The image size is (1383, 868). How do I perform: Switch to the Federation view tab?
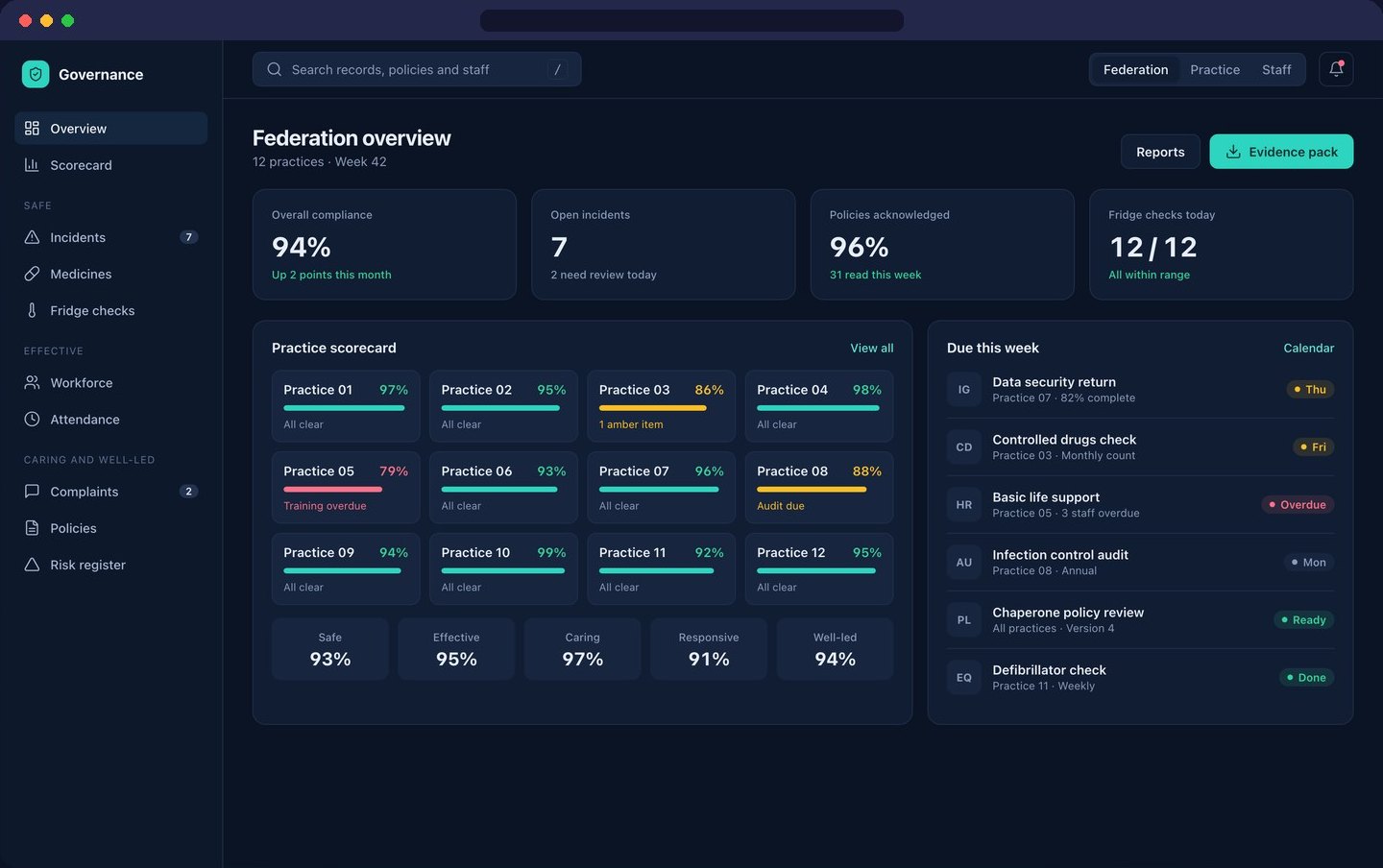click(1135, 69)
